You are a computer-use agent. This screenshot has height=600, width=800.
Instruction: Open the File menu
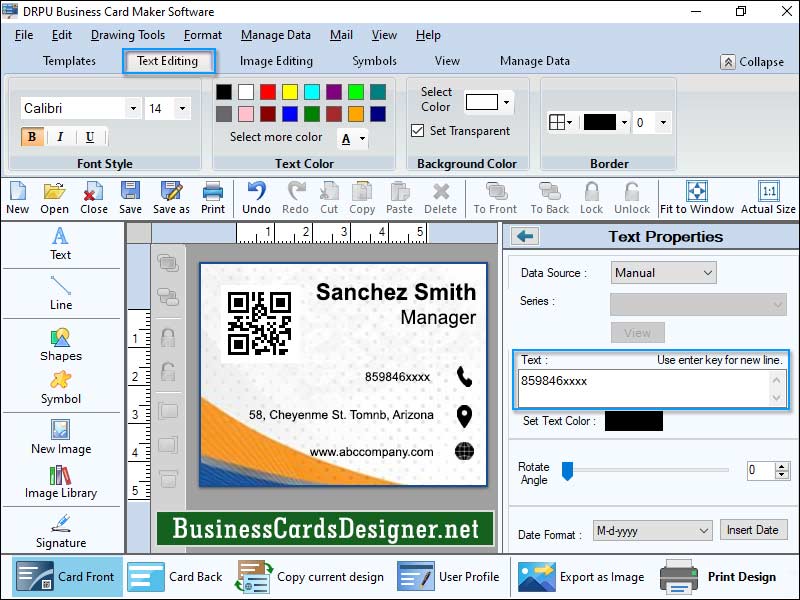tap(24, 35)
